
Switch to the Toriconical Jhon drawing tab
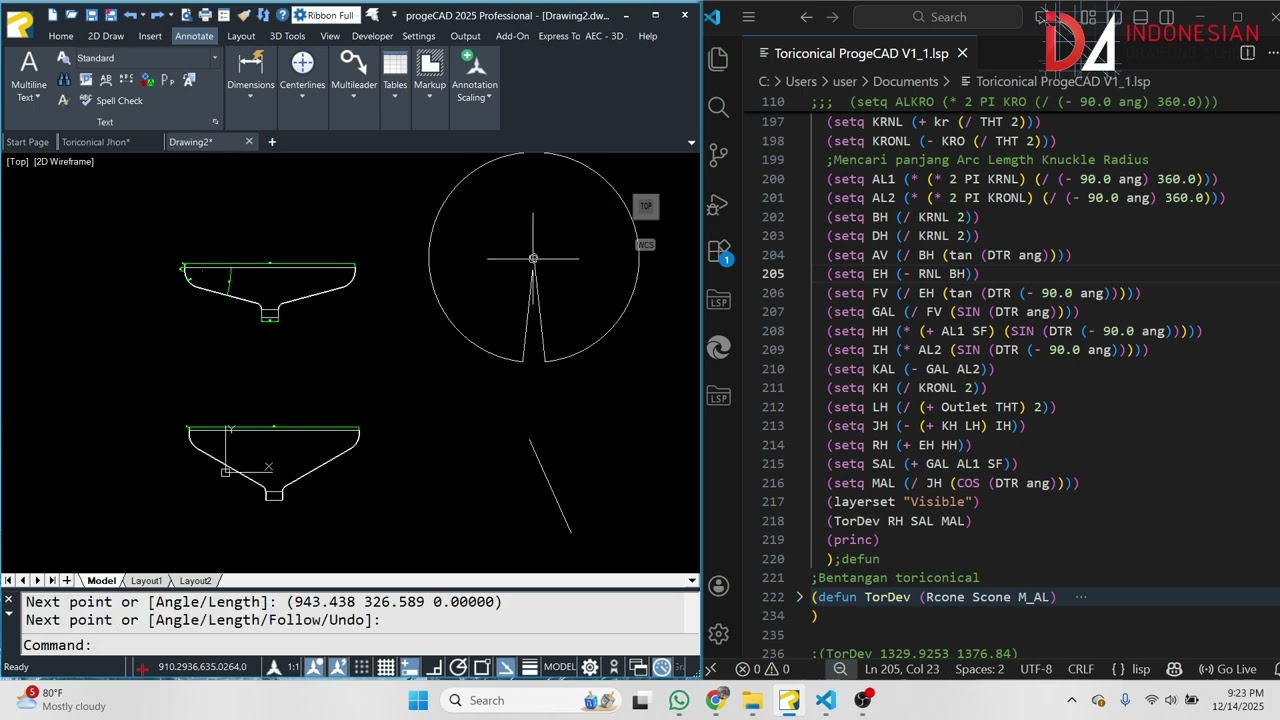coord(96,142)
